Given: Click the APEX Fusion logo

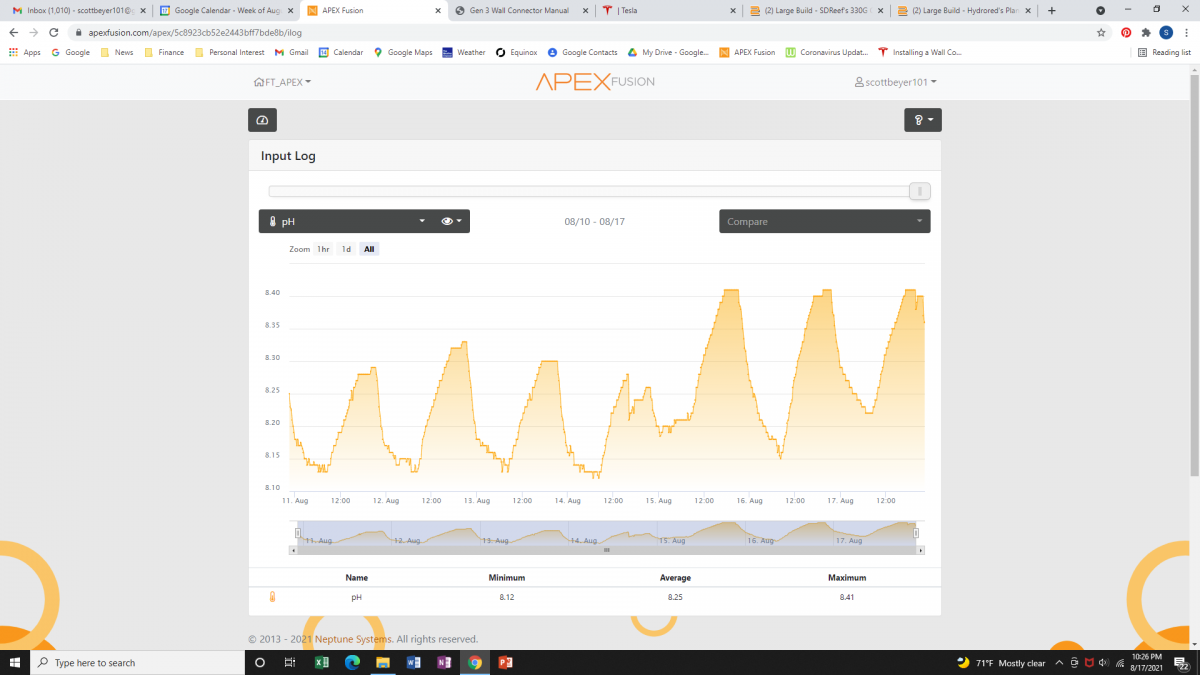Looking at the screenshot, I should [x=595, y=82].
